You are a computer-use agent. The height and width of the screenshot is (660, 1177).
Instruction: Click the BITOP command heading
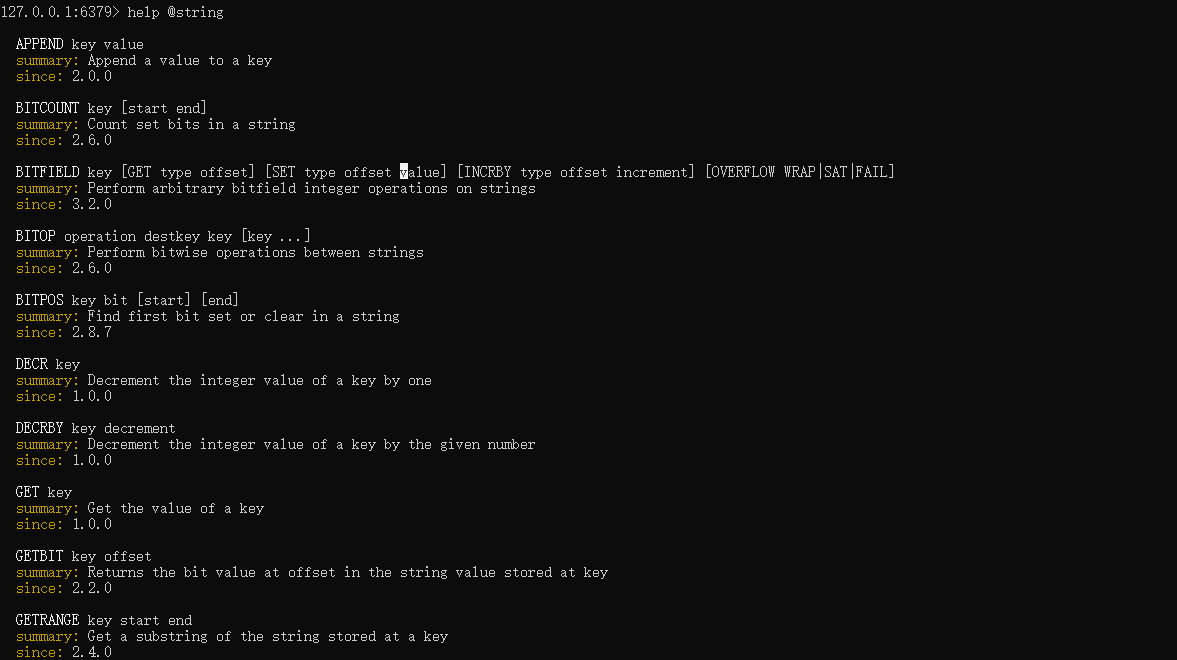point(163,237)
